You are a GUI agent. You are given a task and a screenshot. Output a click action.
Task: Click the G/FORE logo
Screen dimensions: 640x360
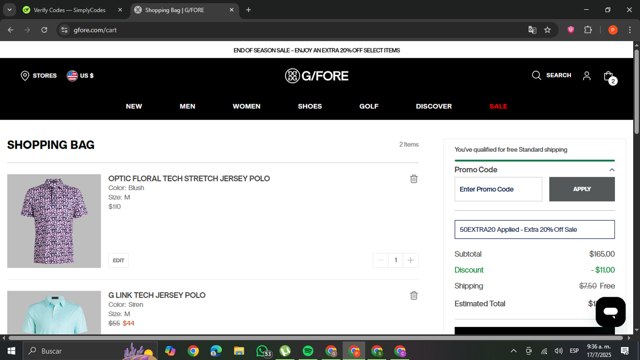coord(317,76)
